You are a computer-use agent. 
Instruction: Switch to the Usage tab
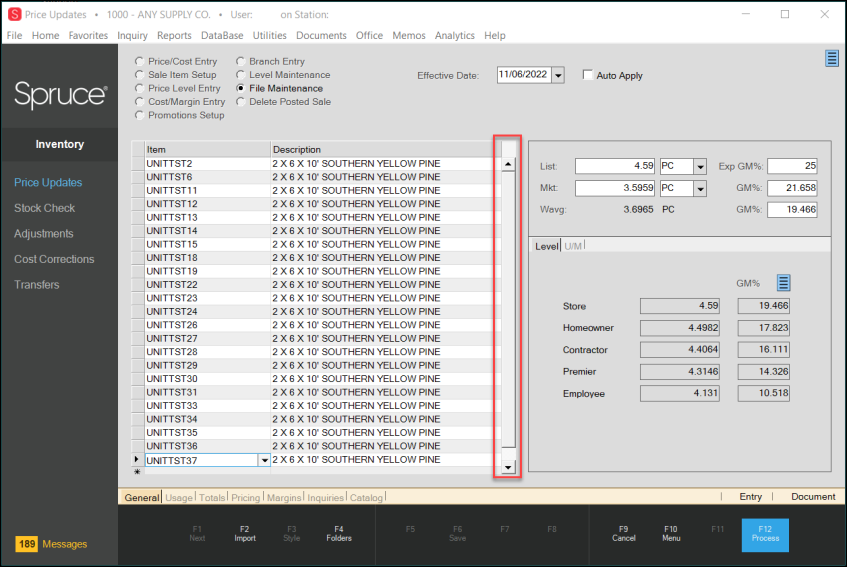point(179,497)
